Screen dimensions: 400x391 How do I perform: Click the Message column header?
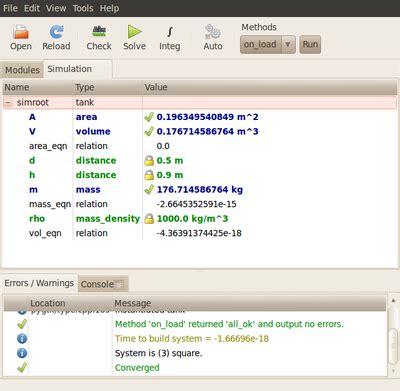coord(249,303)
